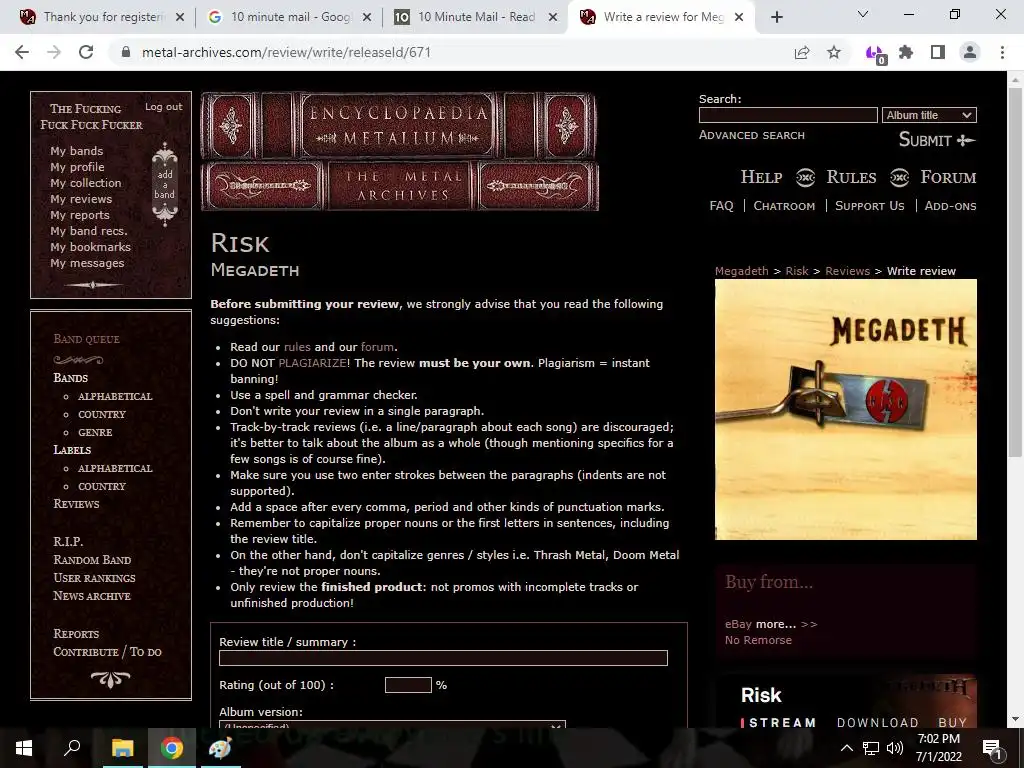Click the share page icon in address bar
Viewport: 1024px width, 768px height.
point(802,52)
